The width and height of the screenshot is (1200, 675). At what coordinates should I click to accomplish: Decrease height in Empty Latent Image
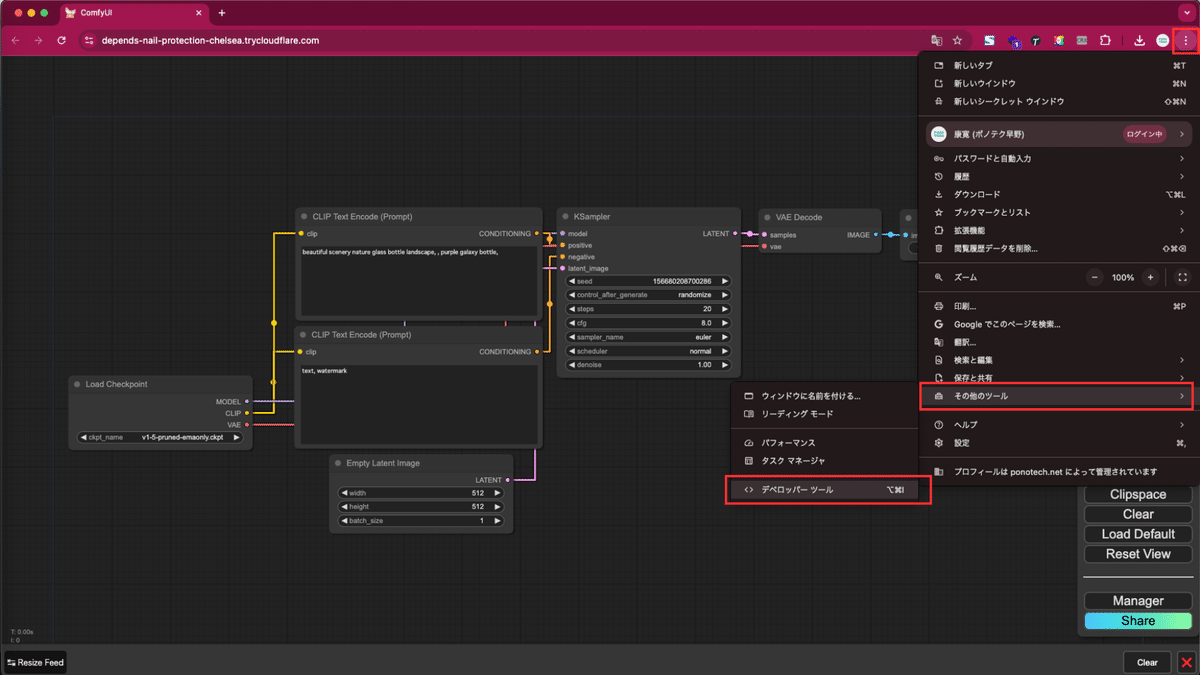(x=344, y=507)
